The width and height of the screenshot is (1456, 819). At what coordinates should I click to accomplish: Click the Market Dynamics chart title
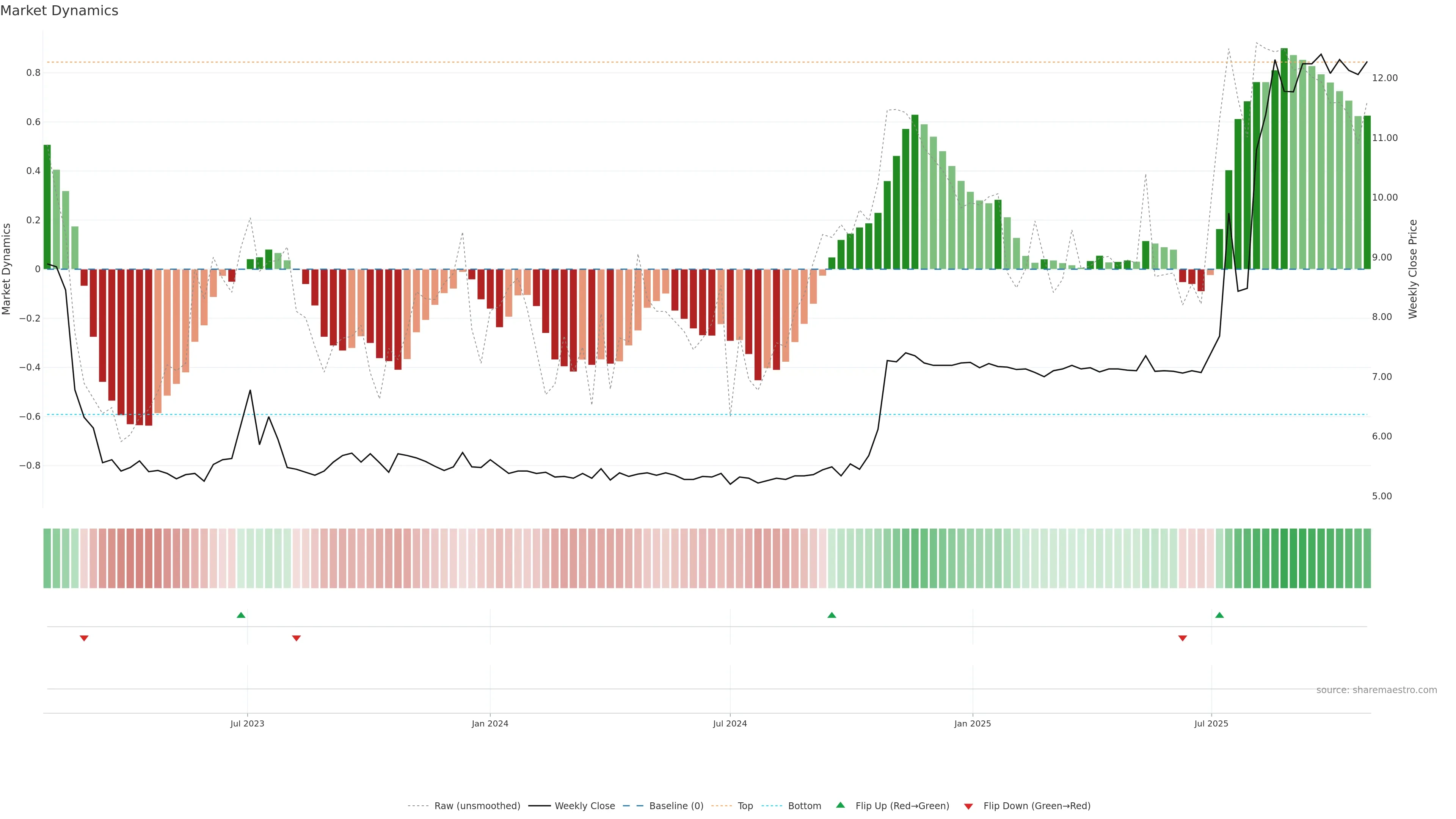click(60, 11)
